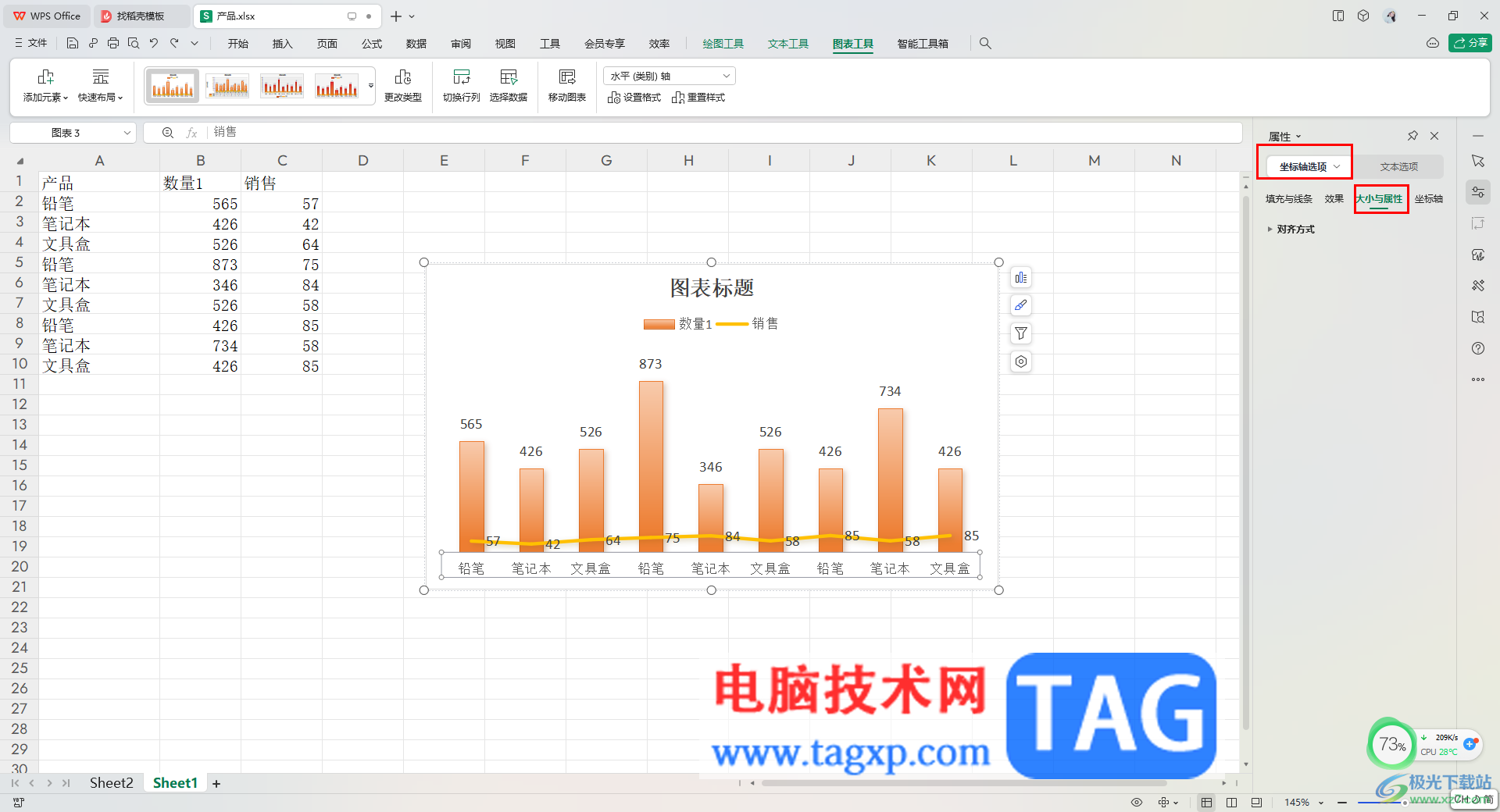
Task: Click 设置格式 button in ribbon
Action: click(x=634, y=98)
